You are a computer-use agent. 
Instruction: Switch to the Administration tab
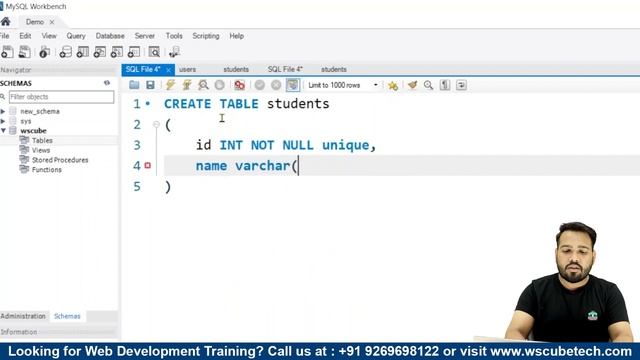click(x=23, y=316)
